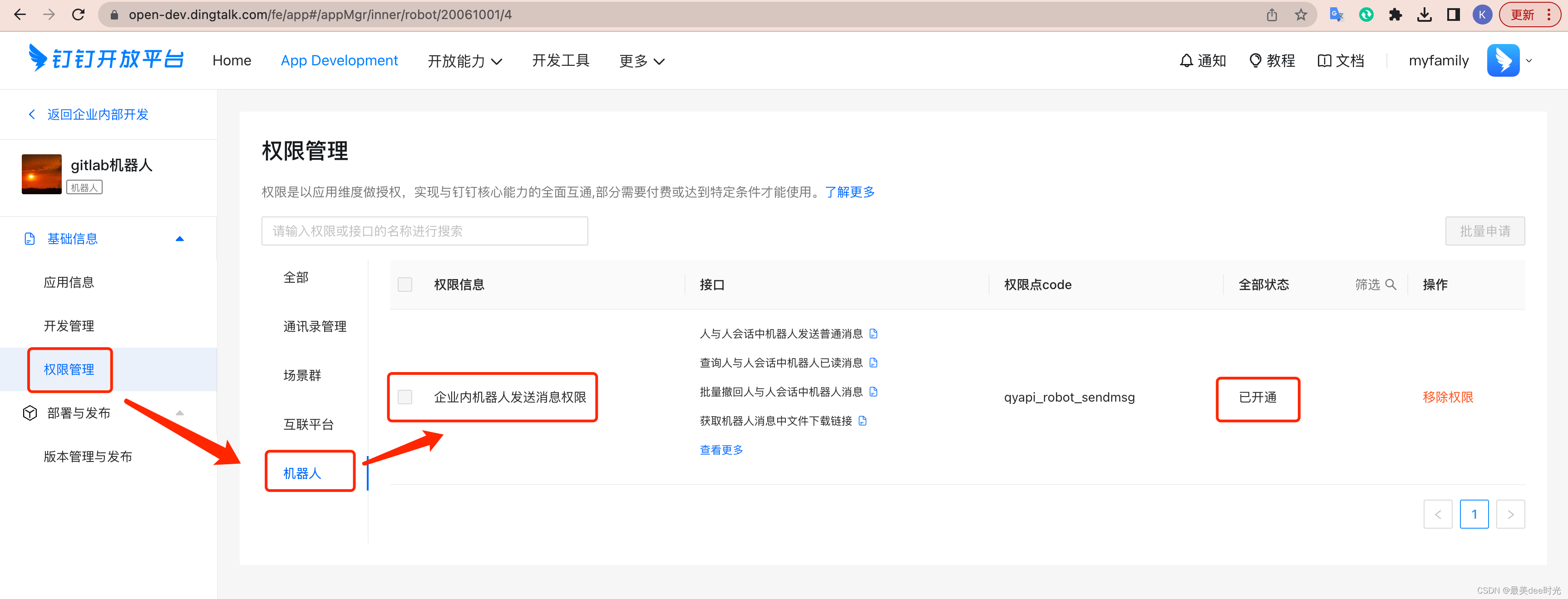Open Chrome profile avatar K
The width and height of the screenshot is (1568, 599).
click(1482, 15)
